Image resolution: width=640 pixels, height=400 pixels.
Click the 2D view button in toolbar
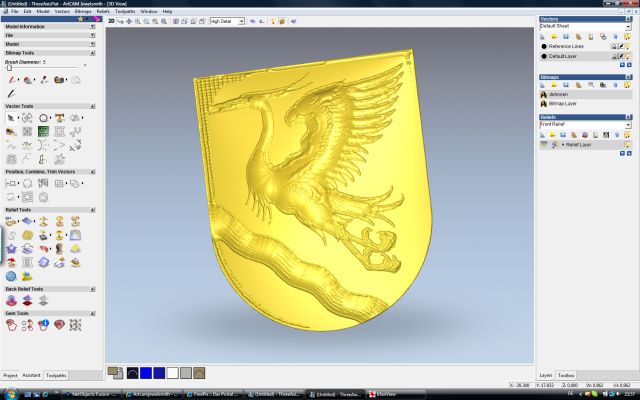pos(112,20)
